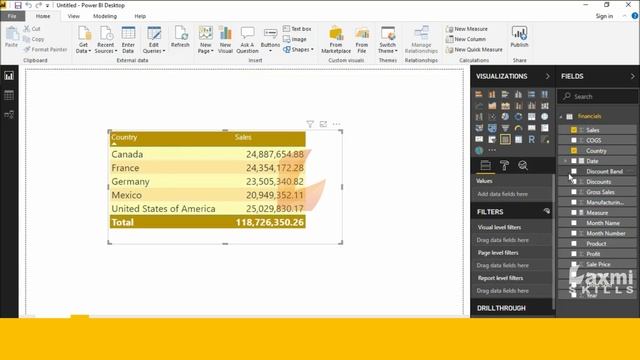
Task: Select the Clustered column chart visualization
Action: [518, 94]
